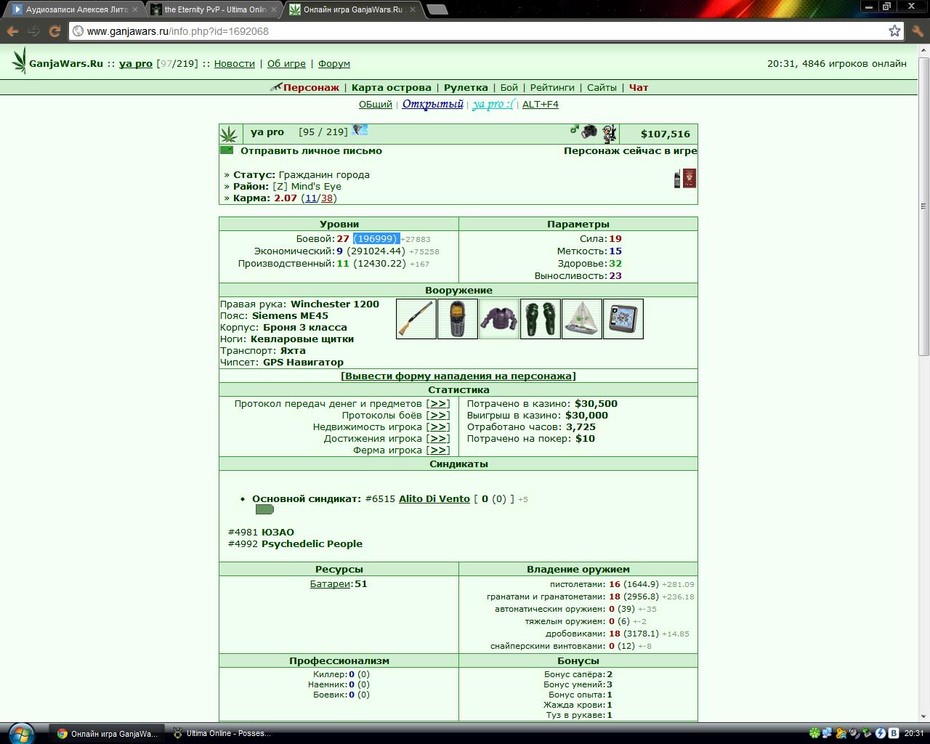This screenshot has height=744, width=930.
Task: Select the 'ya pro :(' chat channel link
Action: [x=493, y=104]
